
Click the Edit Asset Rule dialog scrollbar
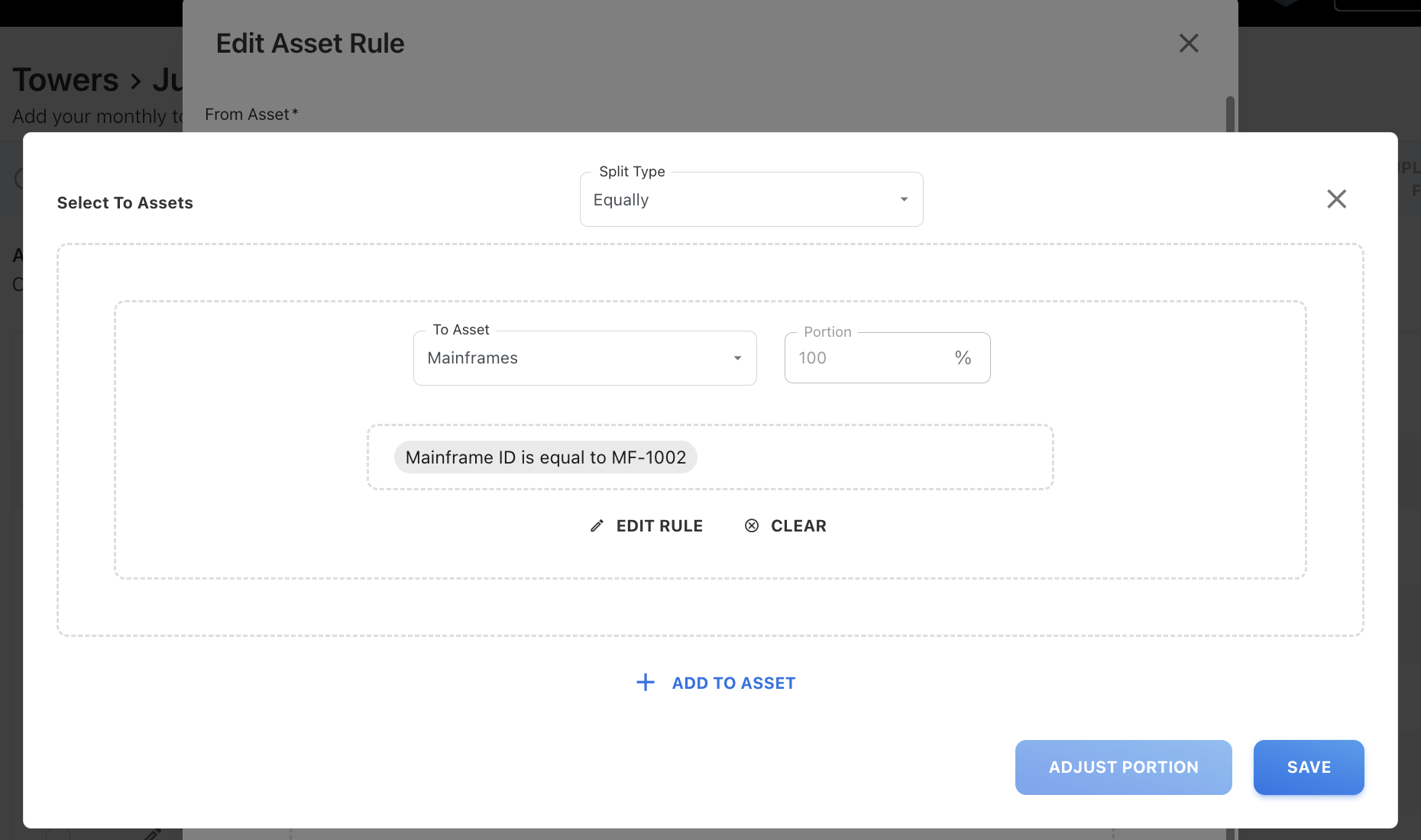click(x=1230, y=113)
